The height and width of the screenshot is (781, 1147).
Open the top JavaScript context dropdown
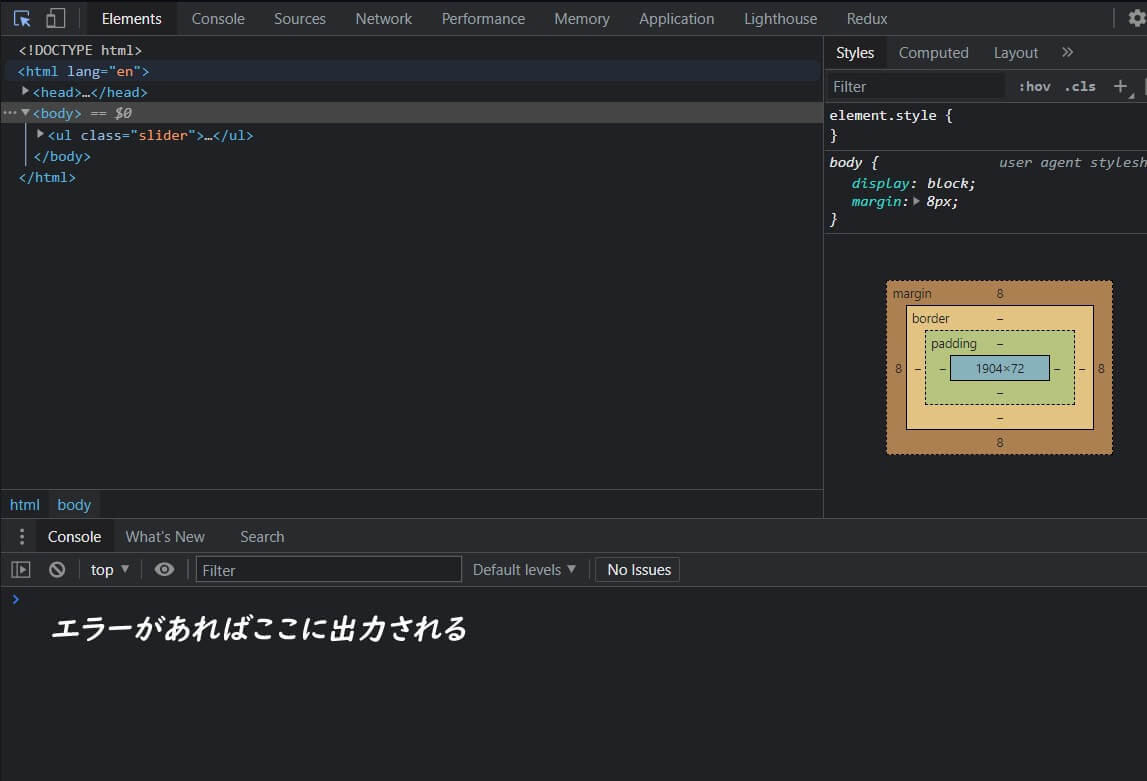[x=110, y=570]
